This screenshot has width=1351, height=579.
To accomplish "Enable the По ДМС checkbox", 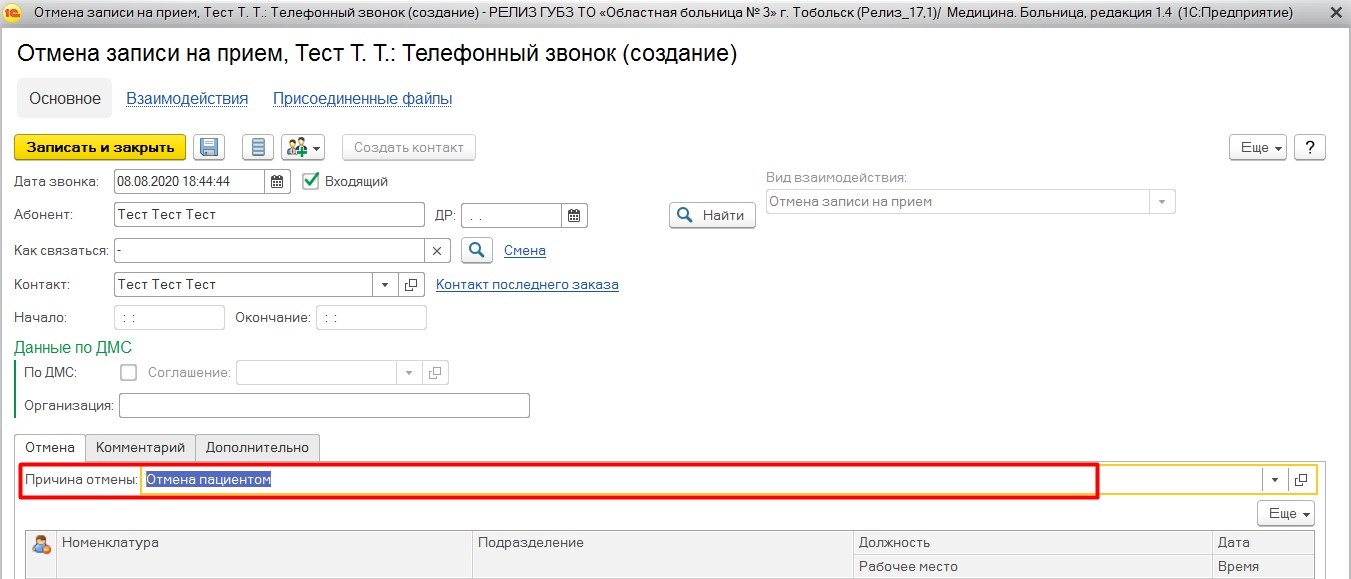I will point(128,373).
